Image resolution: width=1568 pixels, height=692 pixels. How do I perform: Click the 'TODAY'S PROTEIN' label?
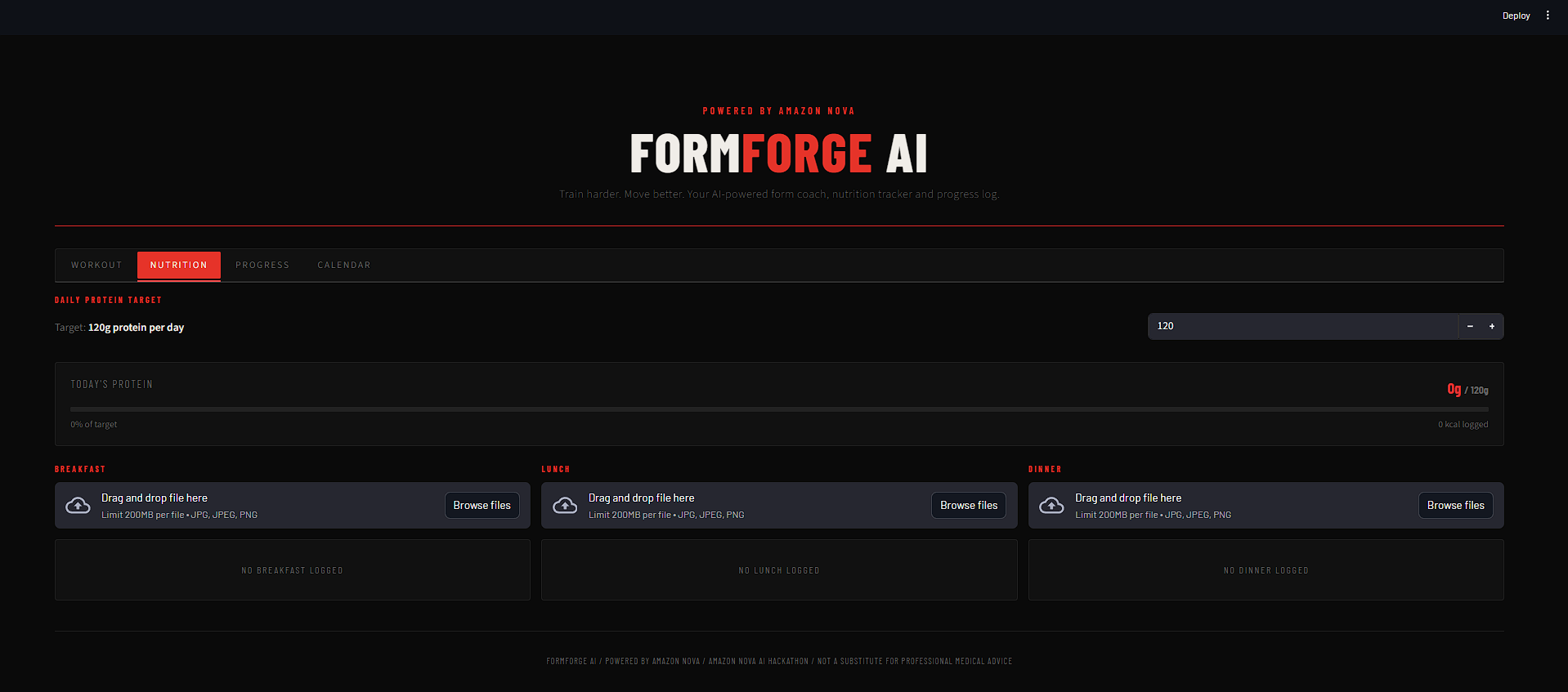[x=112, y=384]
